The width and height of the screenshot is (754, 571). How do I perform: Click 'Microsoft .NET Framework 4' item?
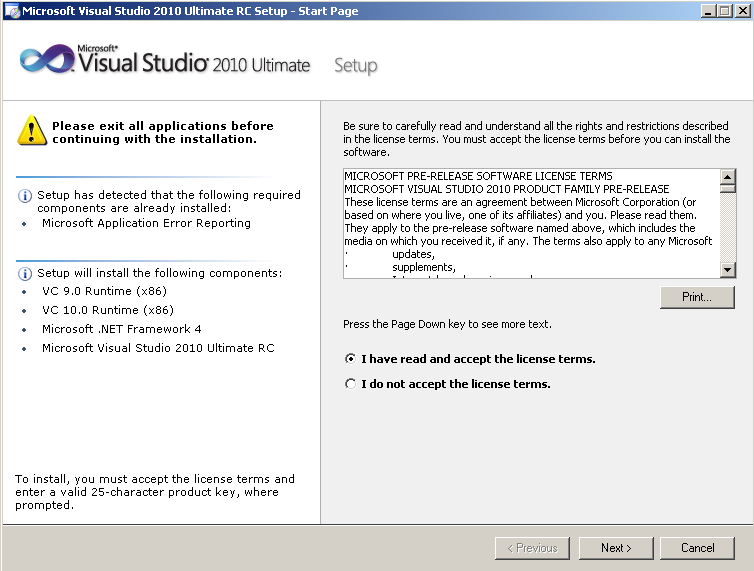tap(122, 329)
